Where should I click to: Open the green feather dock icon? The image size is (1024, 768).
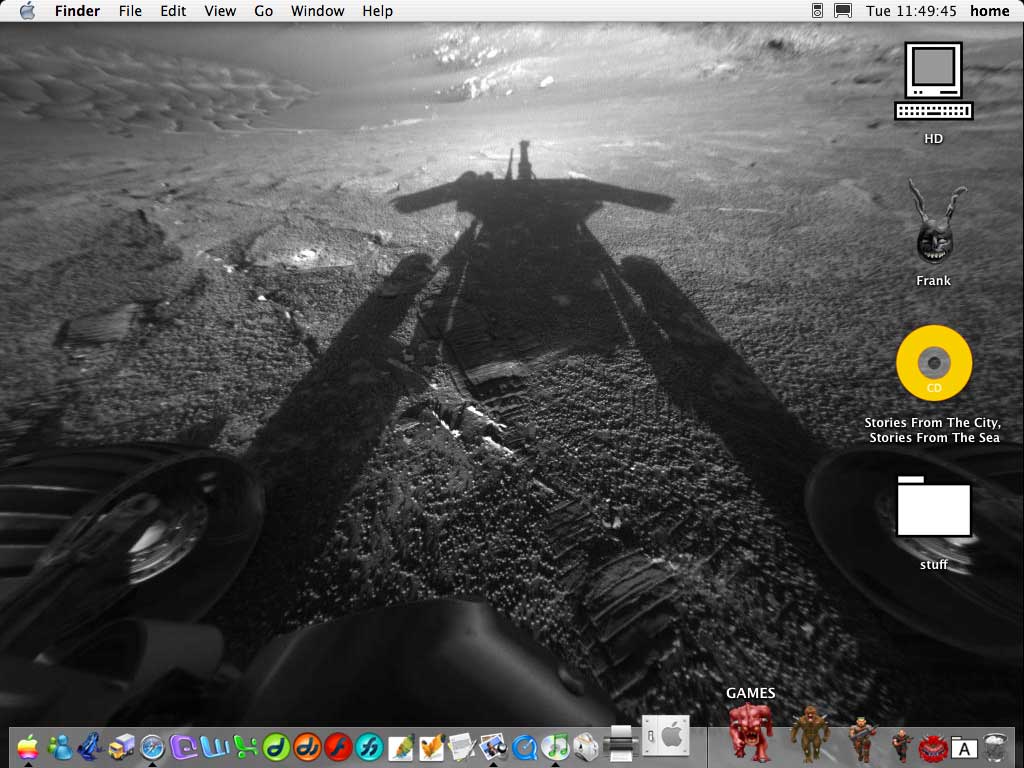click(400, 747)
